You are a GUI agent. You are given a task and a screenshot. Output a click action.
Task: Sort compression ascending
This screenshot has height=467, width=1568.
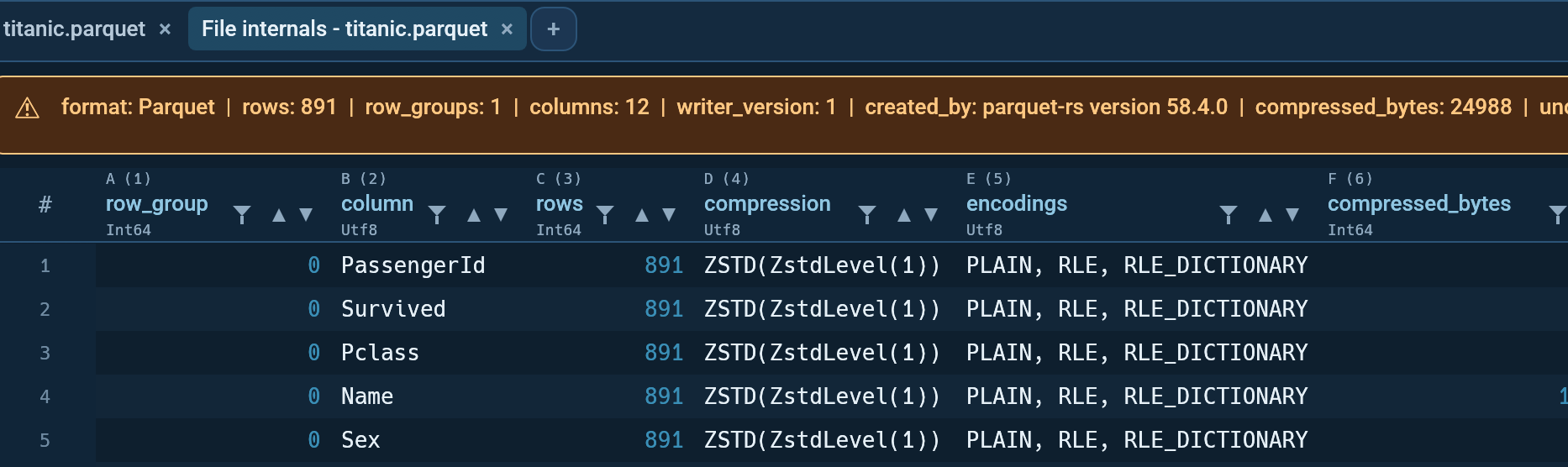[904, 215]
